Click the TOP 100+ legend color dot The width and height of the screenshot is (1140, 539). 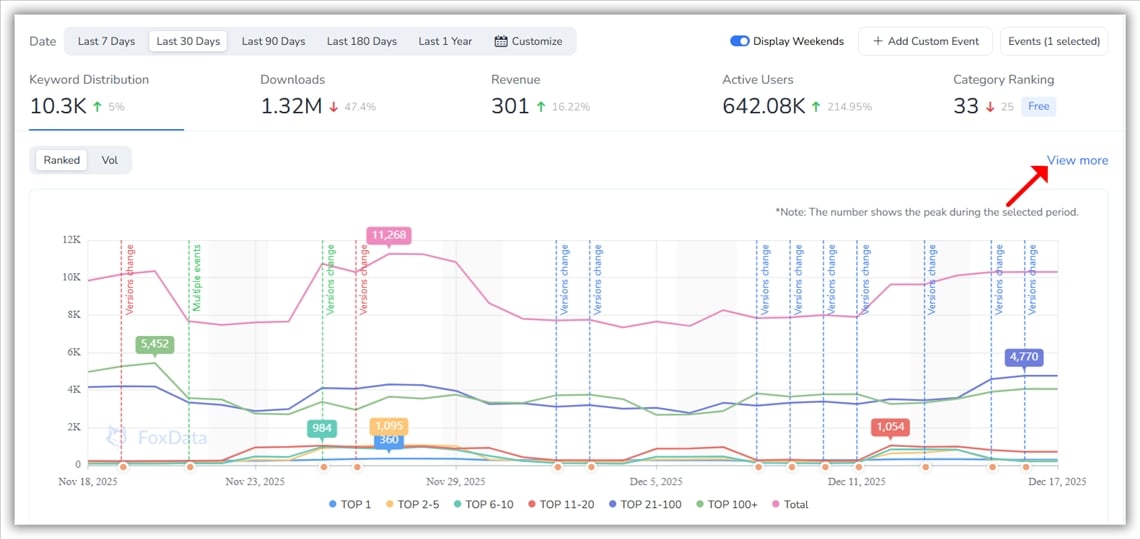pos(700,504)
